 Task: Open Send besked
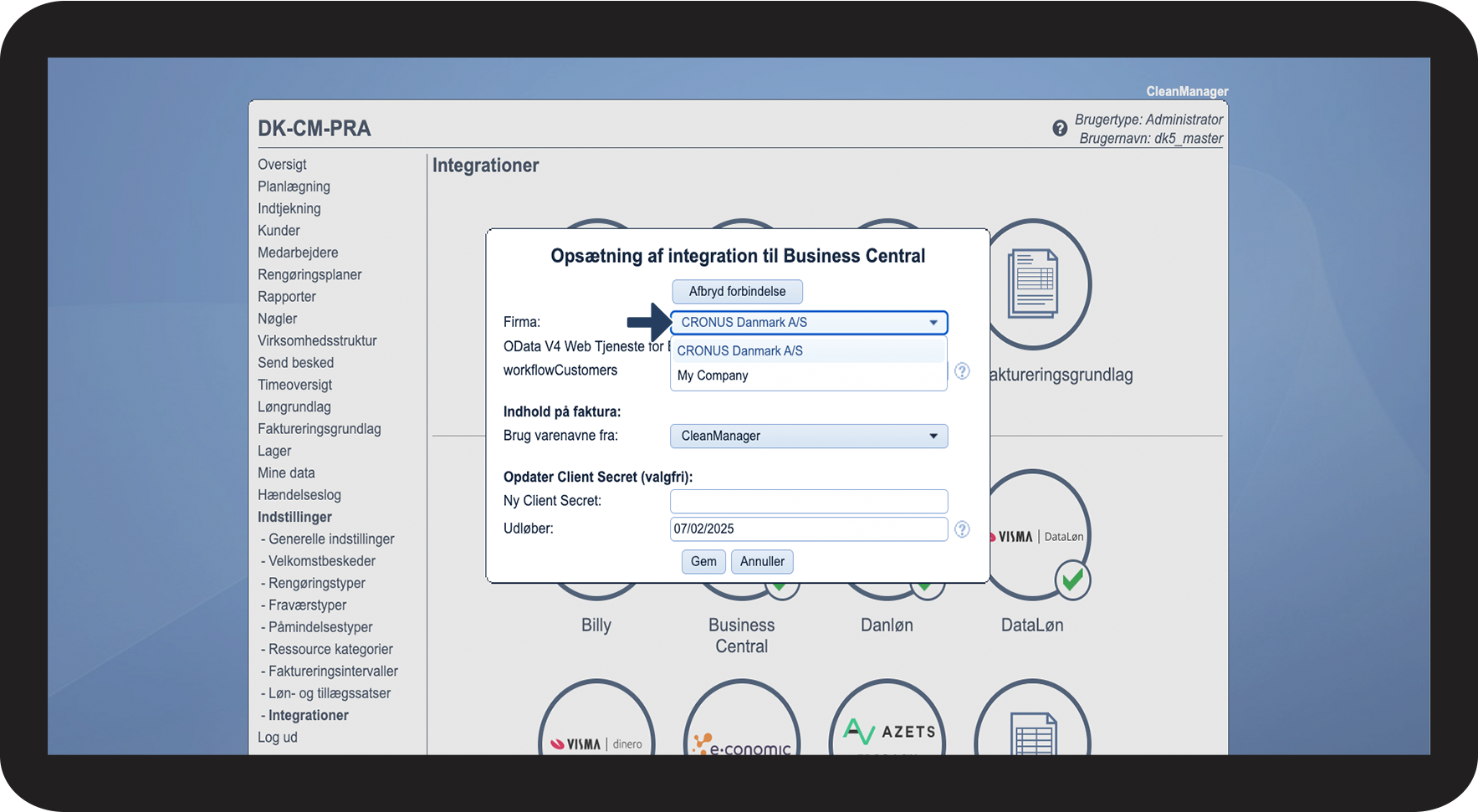click(295, 363)
